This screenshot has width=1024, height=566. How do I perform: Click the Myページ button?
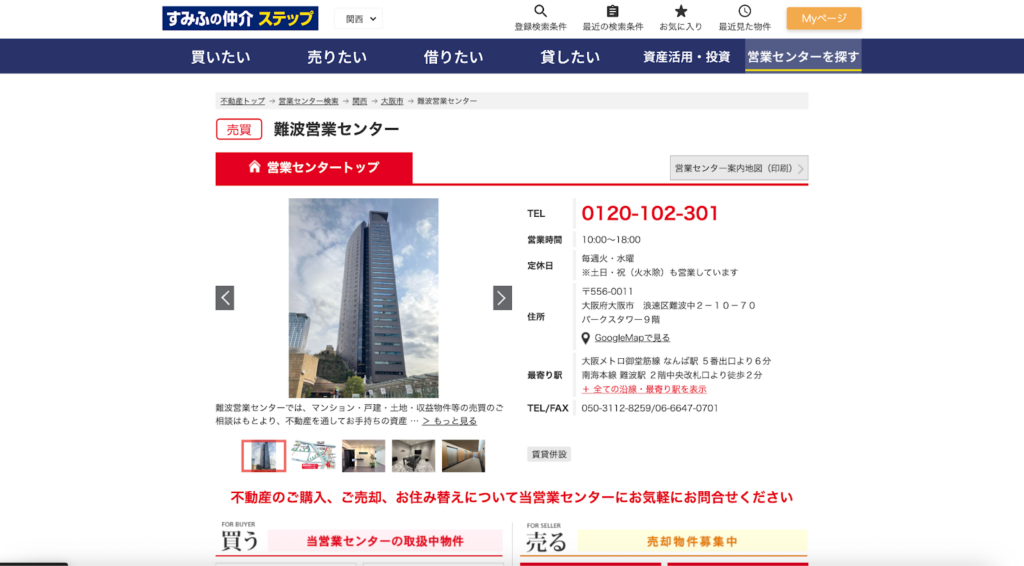point(824,18)
